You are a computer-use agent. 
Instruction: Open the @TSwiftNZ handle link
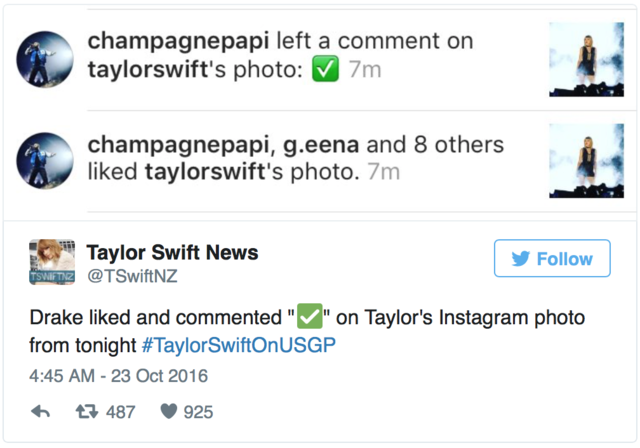132,277
